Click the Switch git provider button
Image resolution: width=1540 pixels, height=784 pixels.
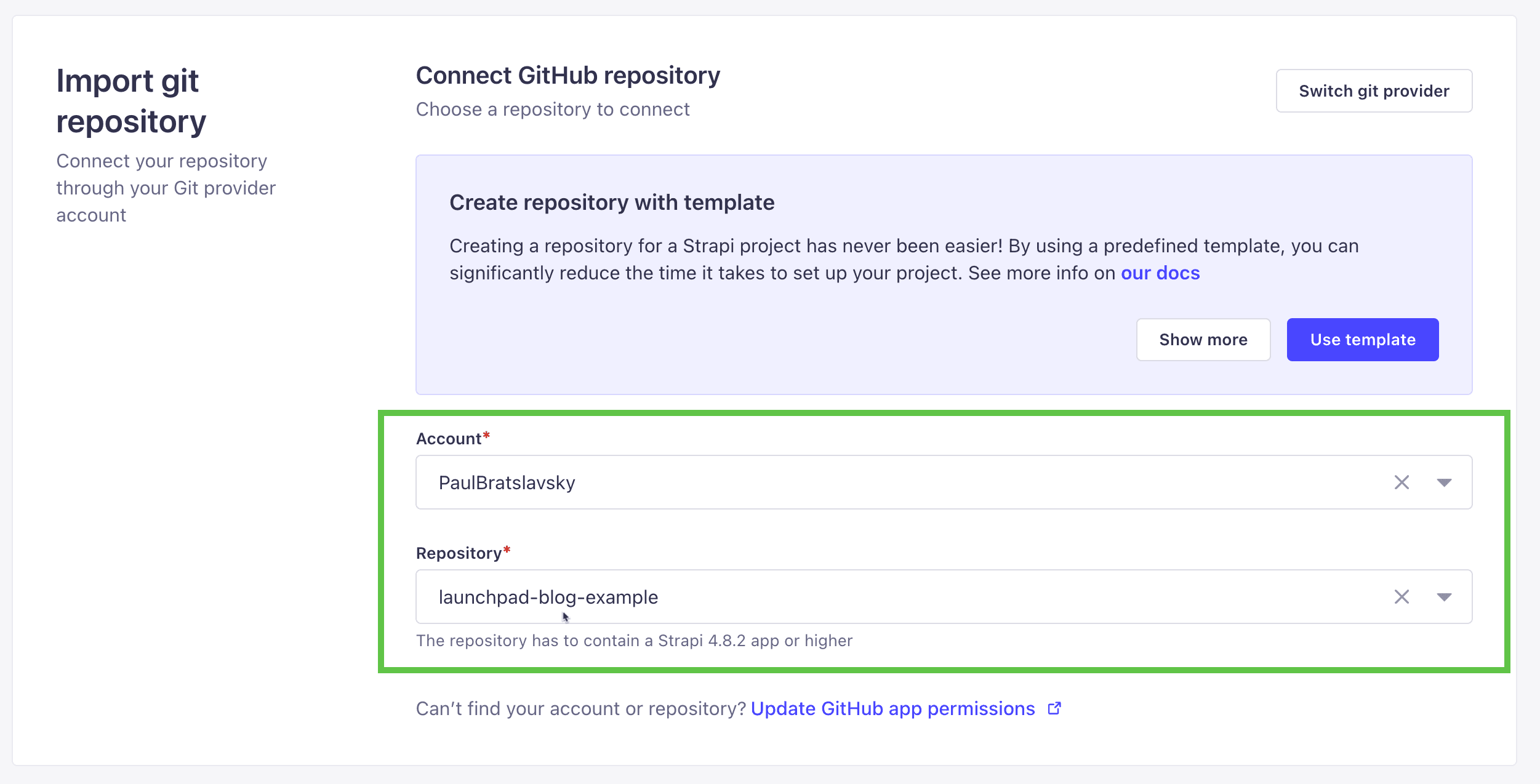pos(1374,91)
